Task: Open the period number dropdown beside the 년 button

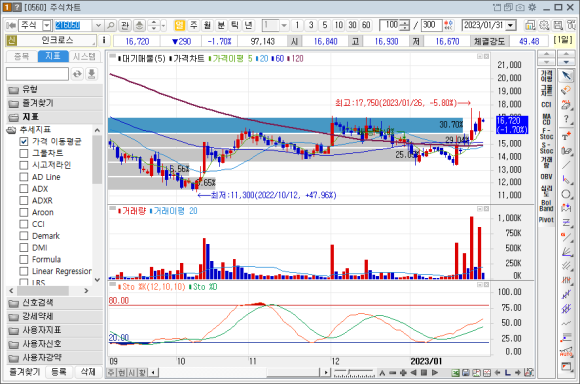Action: (284, 25)
